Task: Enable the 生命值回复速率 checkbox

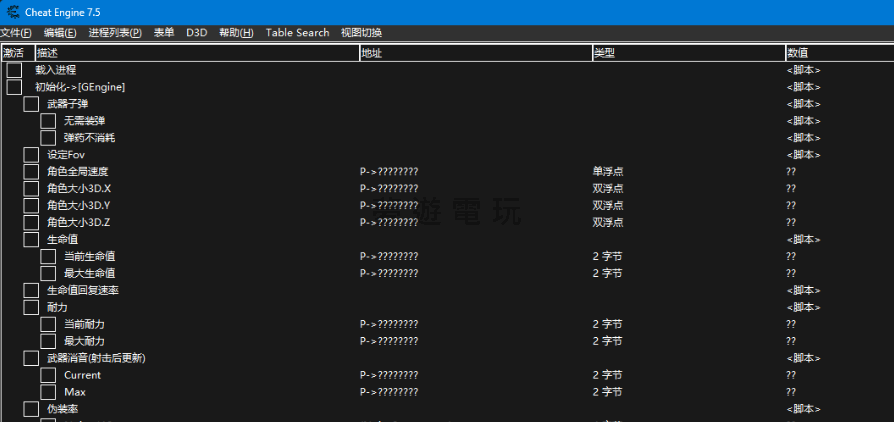Action: pos(31,291)
